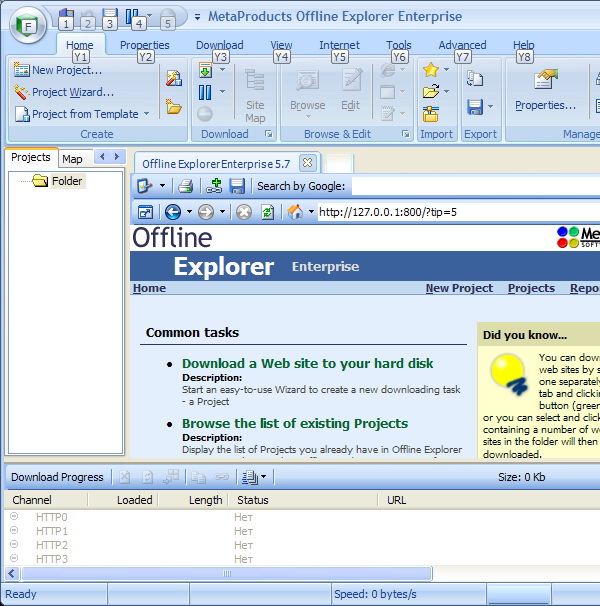
Task: Open Download a Web site to your hard disk
Action: click(x=308, y=364)
